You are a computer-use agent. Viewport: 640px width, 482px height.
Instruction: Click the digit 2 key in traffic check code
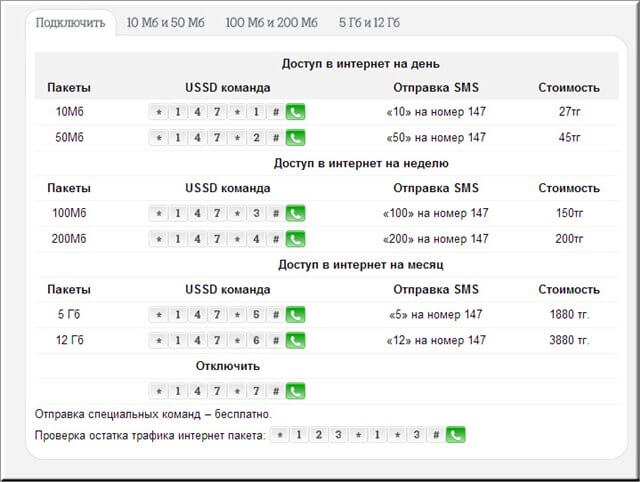coord(319,435)
